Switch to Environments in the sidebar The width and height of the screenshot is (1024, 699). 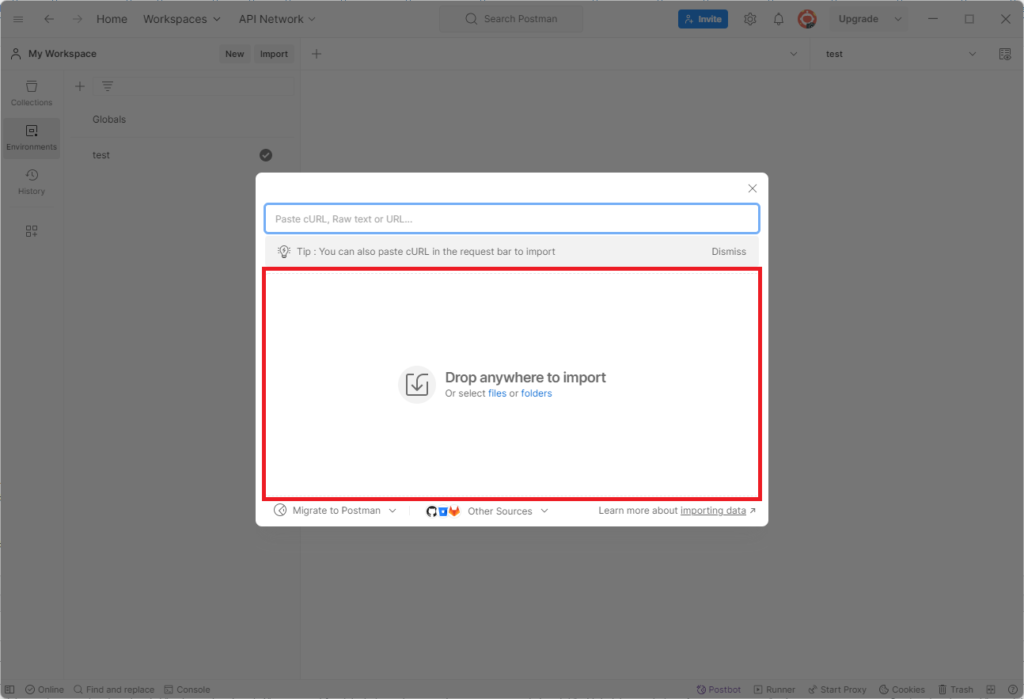[31, 137]
